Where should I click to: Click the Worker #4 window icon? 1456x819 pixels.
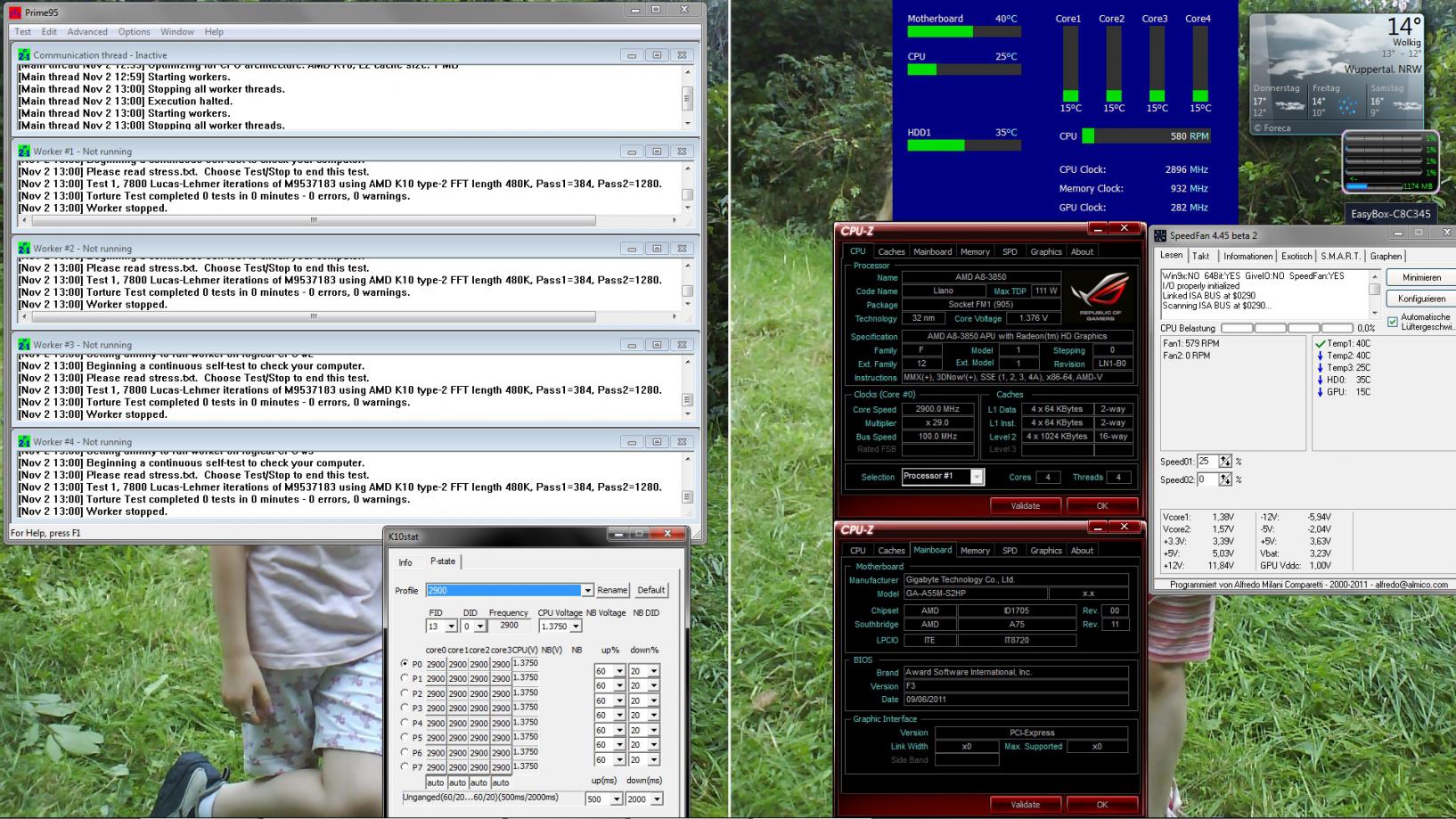24,442
